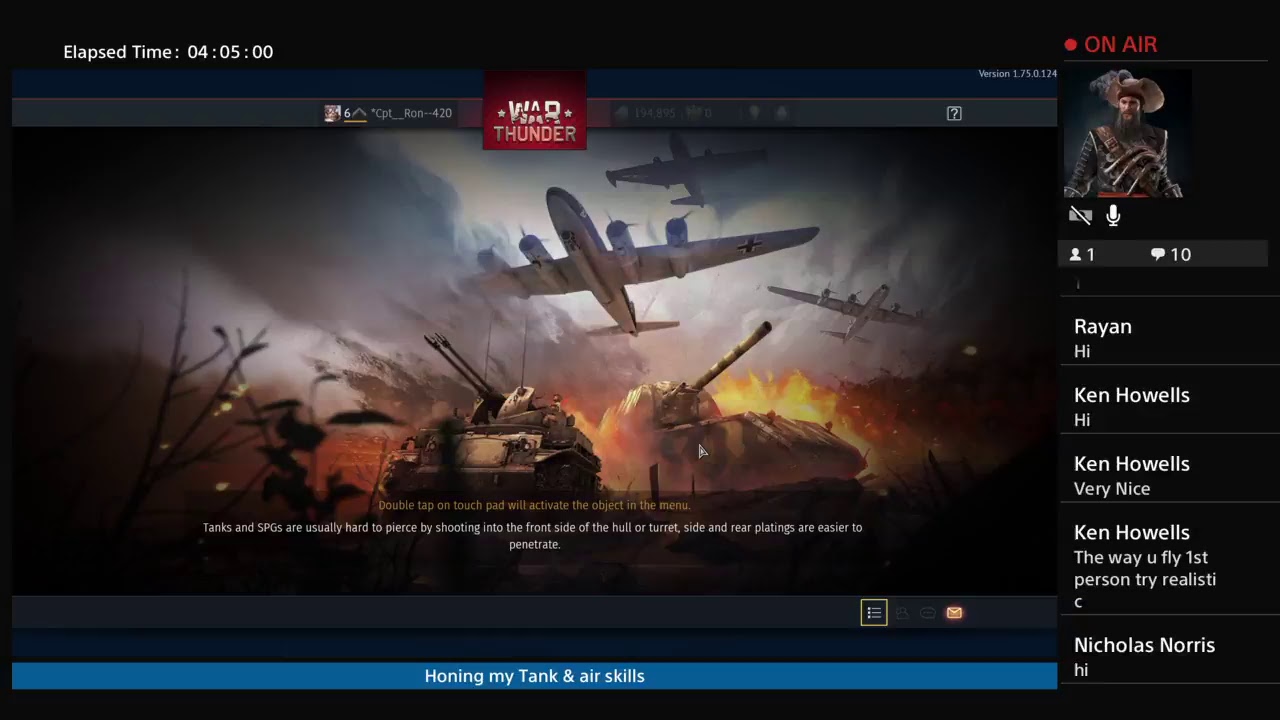Click the War Thunder logo
Viewport: 1280px width, 720px height.
(535, 111)
